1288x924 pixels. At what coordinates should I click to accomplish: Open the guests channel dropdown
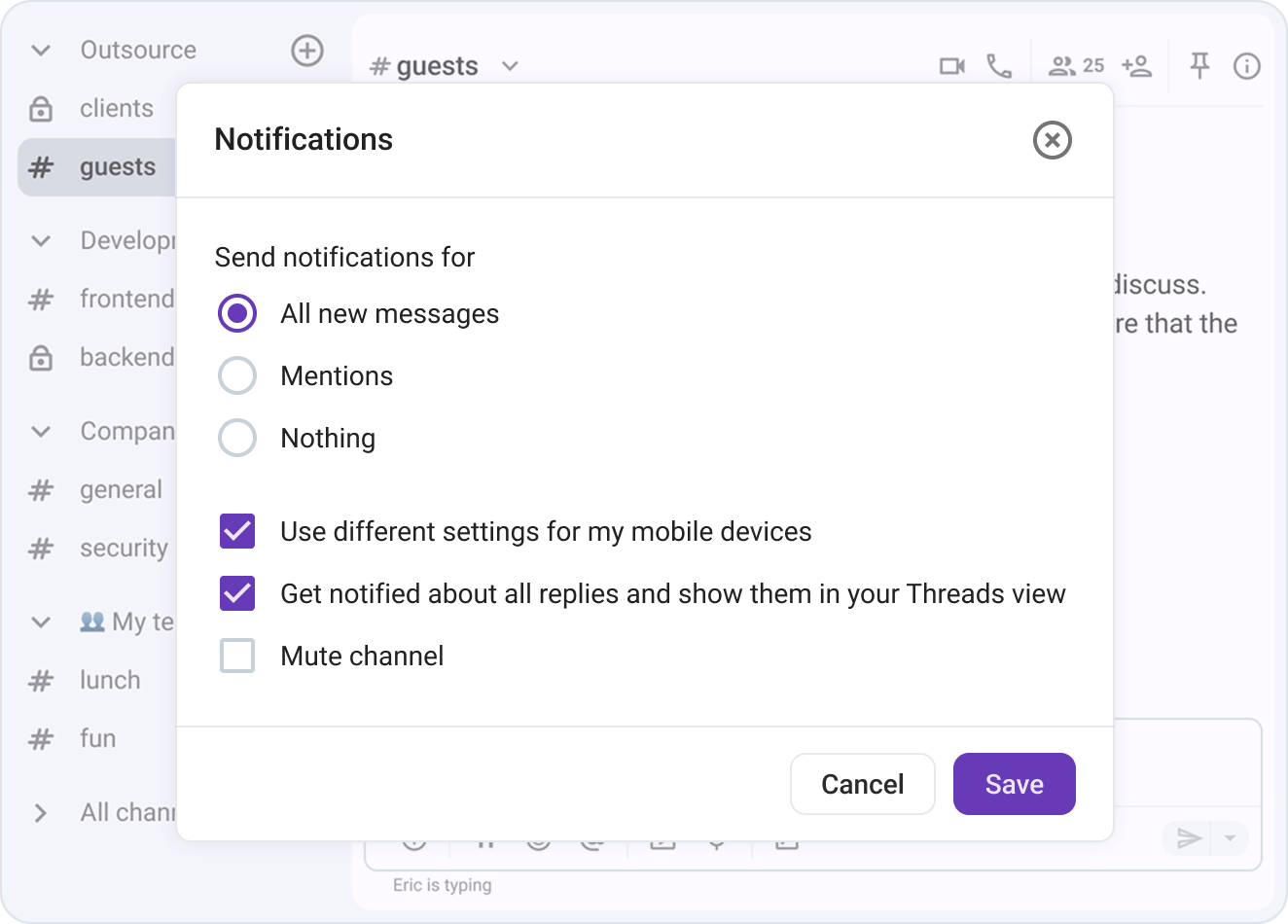(x=510, y=65)
